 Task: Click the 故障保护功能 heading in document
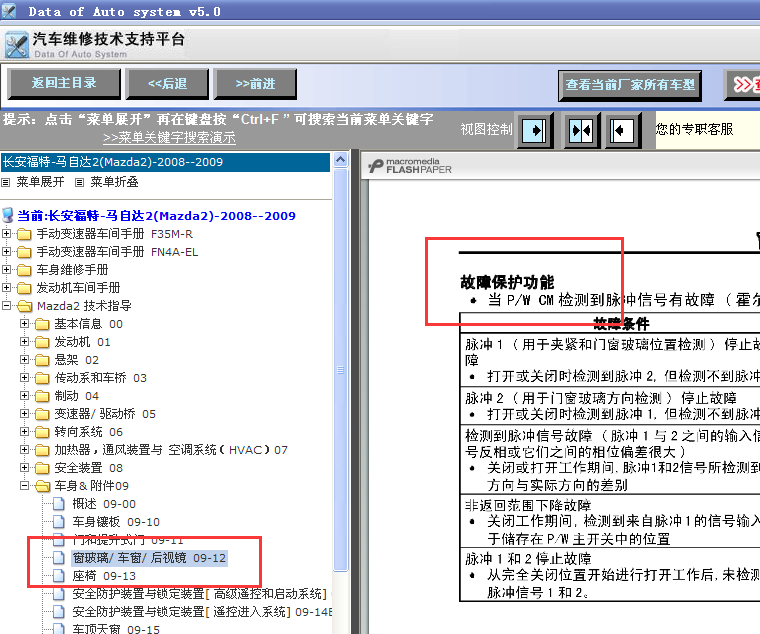click(507, 282)
